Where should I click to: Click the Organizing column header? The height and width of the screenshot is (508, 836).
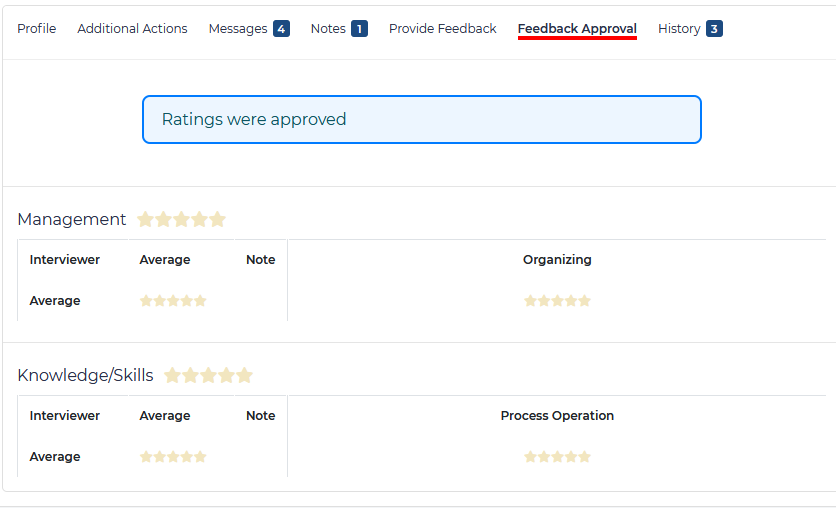[557, 260]
